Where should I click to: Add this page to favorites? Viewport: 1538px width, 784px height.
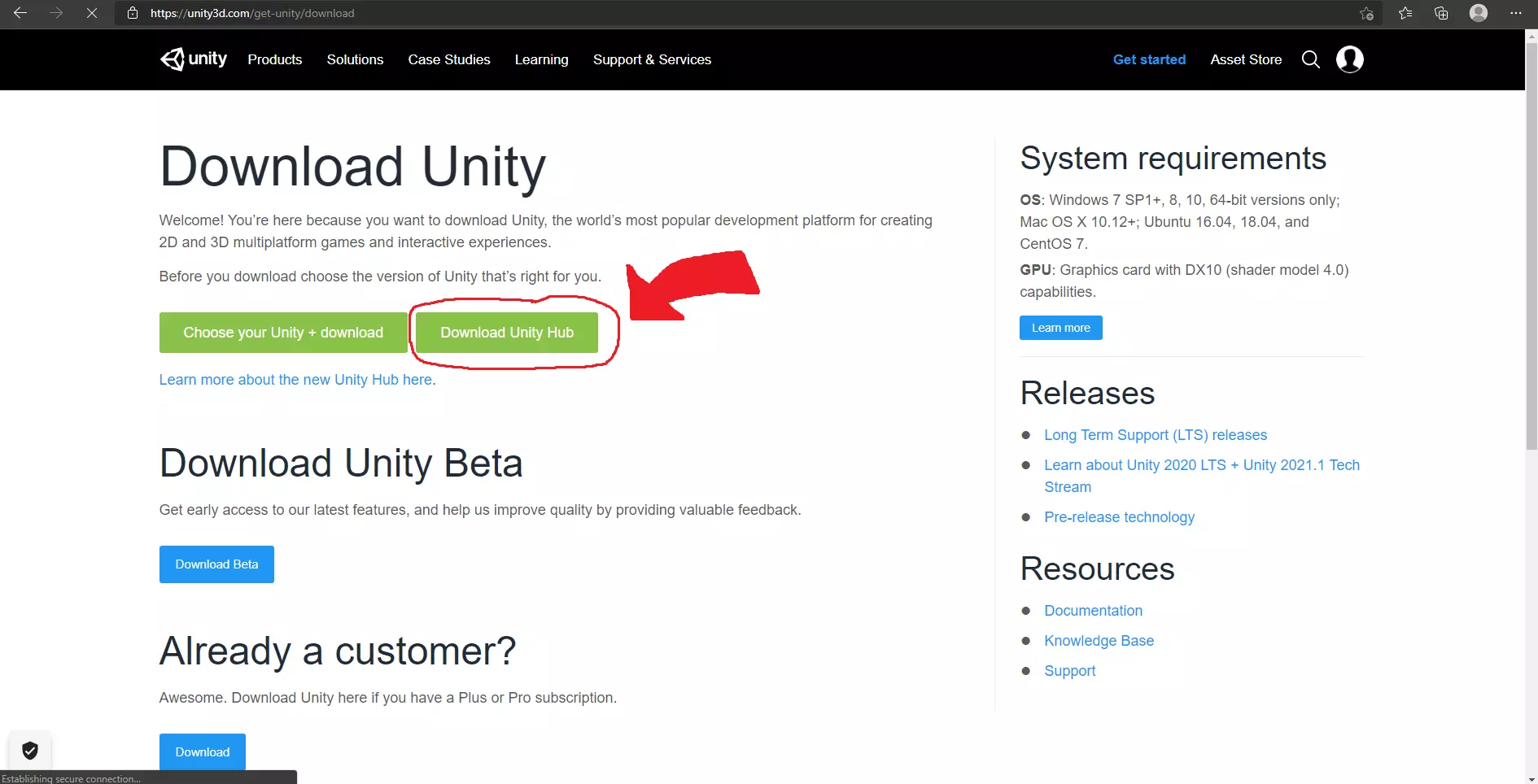pyautogui.click(x=1366, y=13)
